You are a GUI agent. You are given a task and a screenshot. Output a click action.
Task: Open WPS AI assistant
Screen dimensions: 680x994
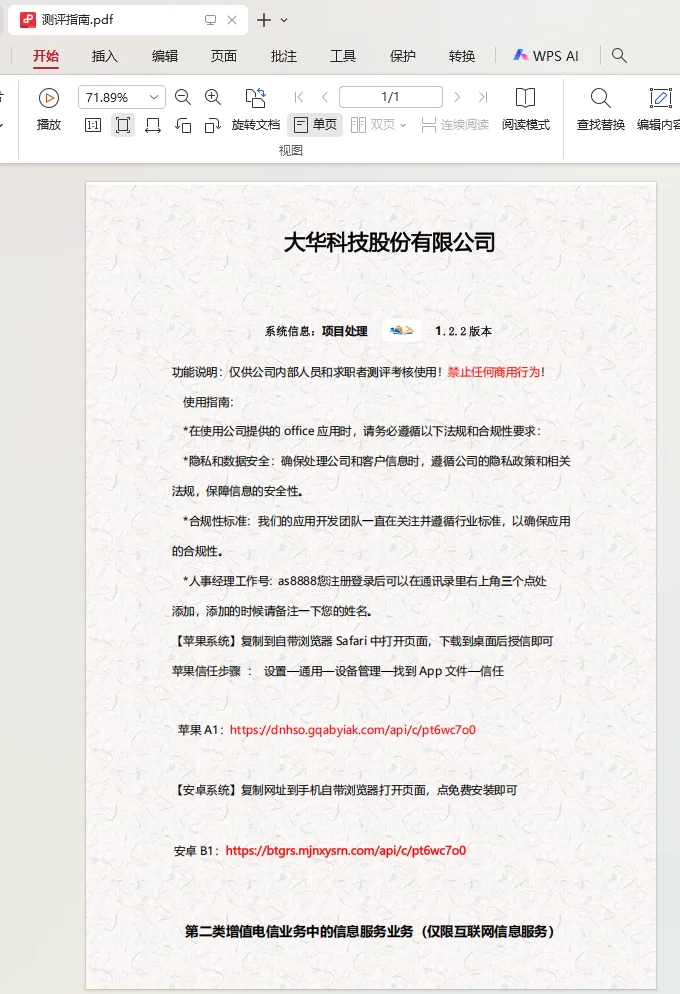coord(546,56)
